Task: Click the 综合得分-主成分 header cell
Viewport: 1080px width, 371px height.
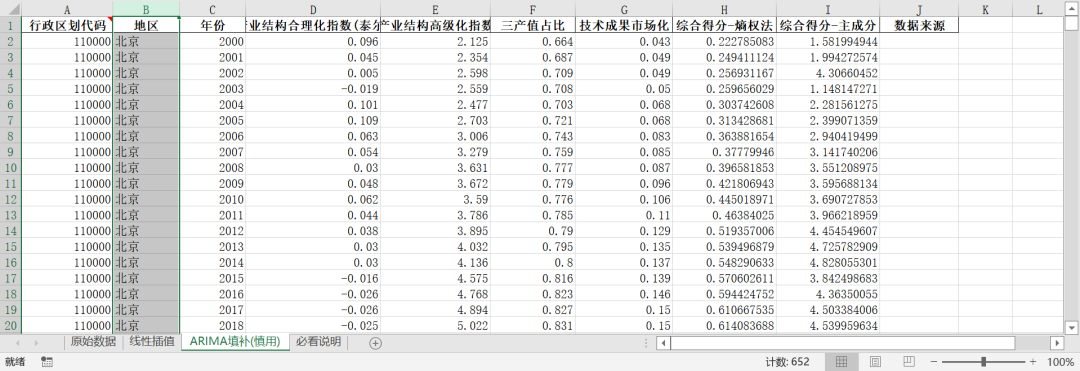Action: [828, 25]
